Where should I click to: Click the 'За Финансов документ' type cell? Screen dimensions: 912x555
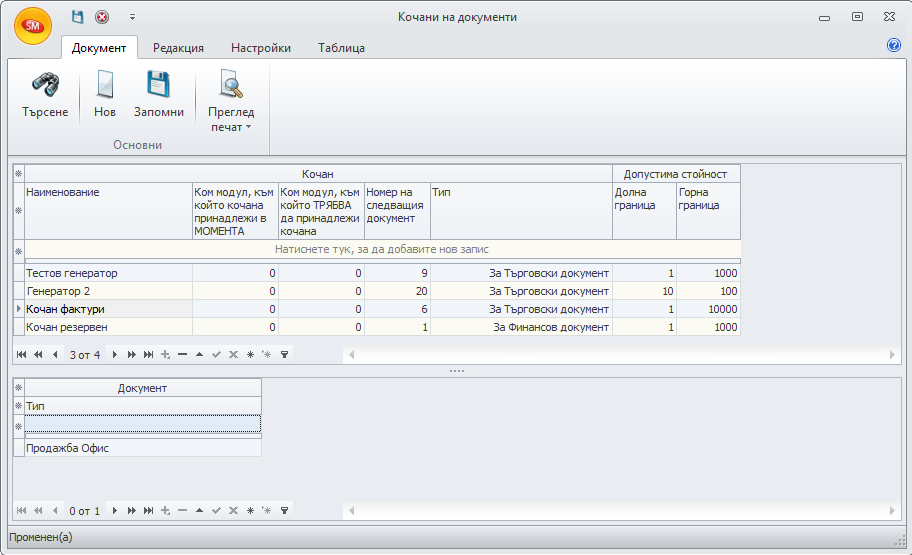[x=521, y=327]
